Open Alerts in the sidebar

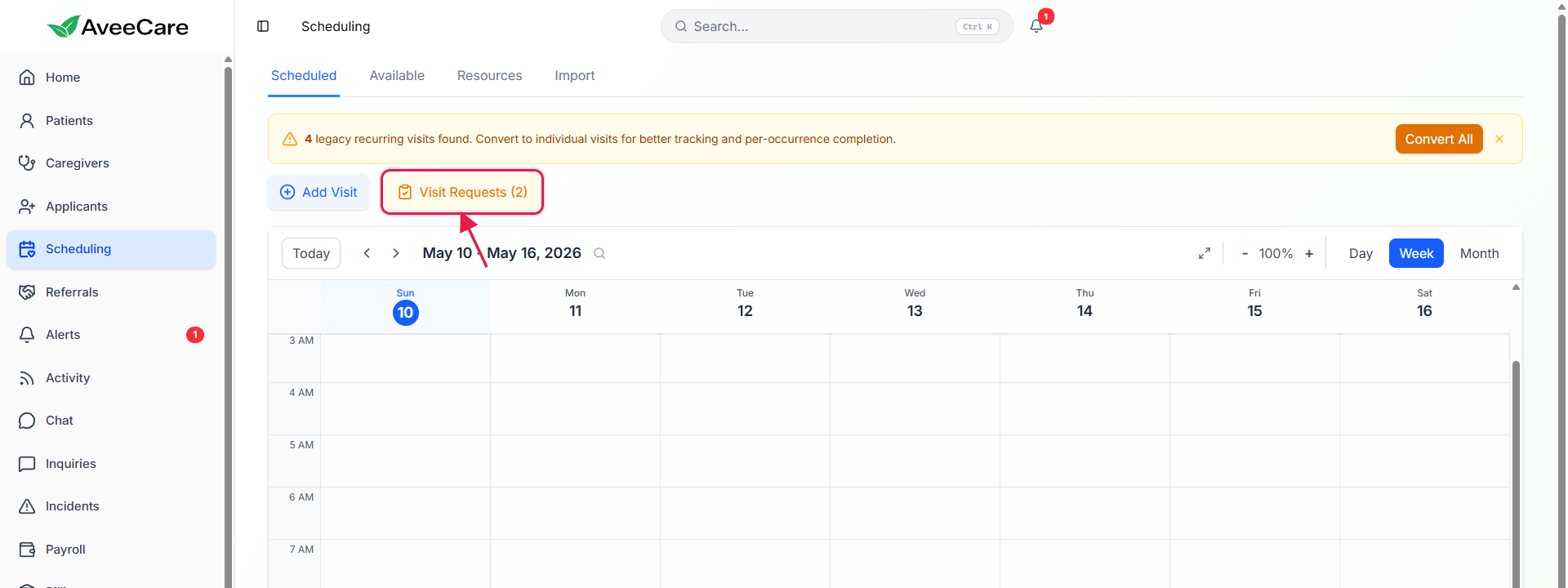tap(111, 335)
